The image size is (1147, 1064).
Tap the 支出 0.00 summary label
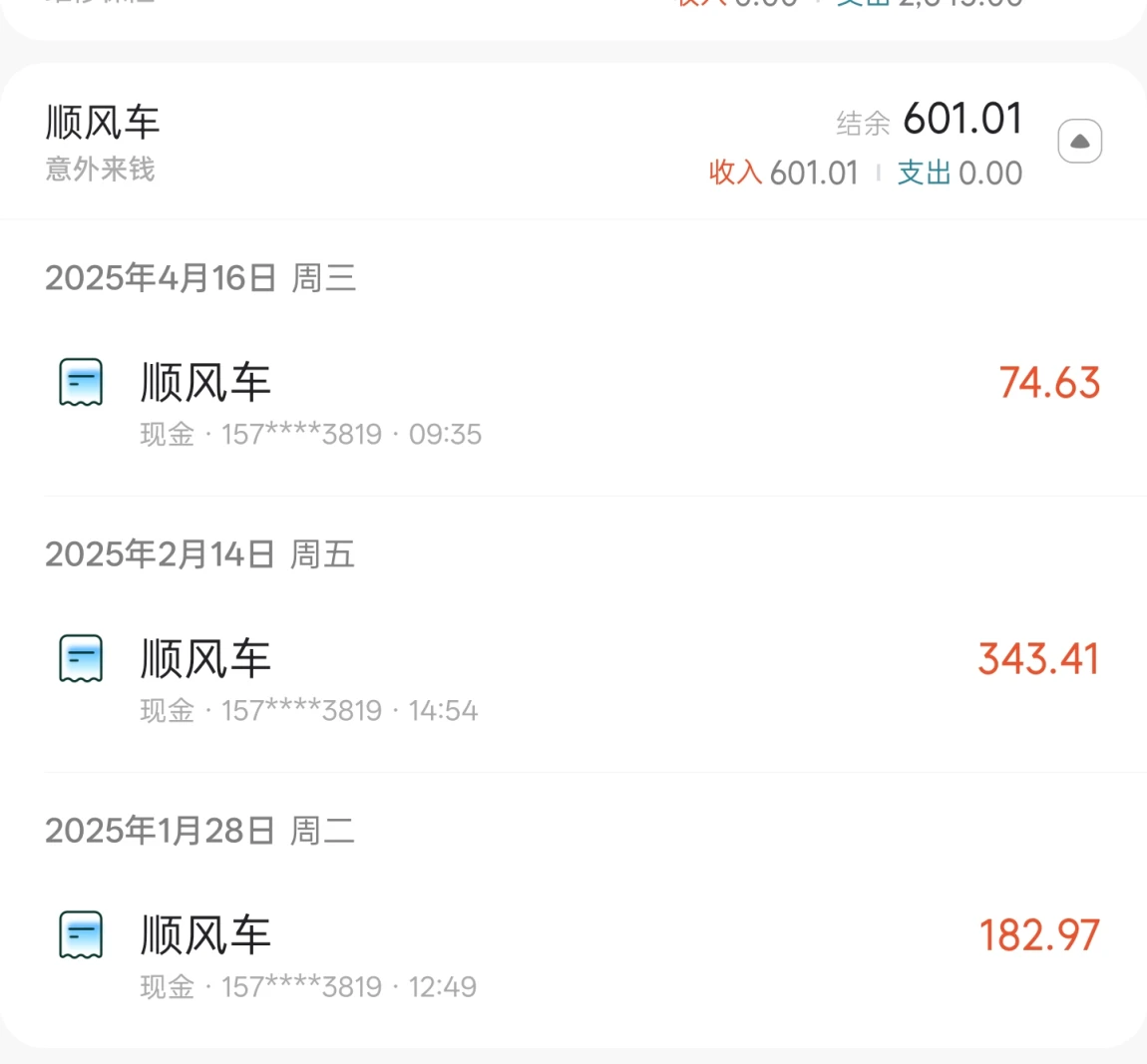959,174
